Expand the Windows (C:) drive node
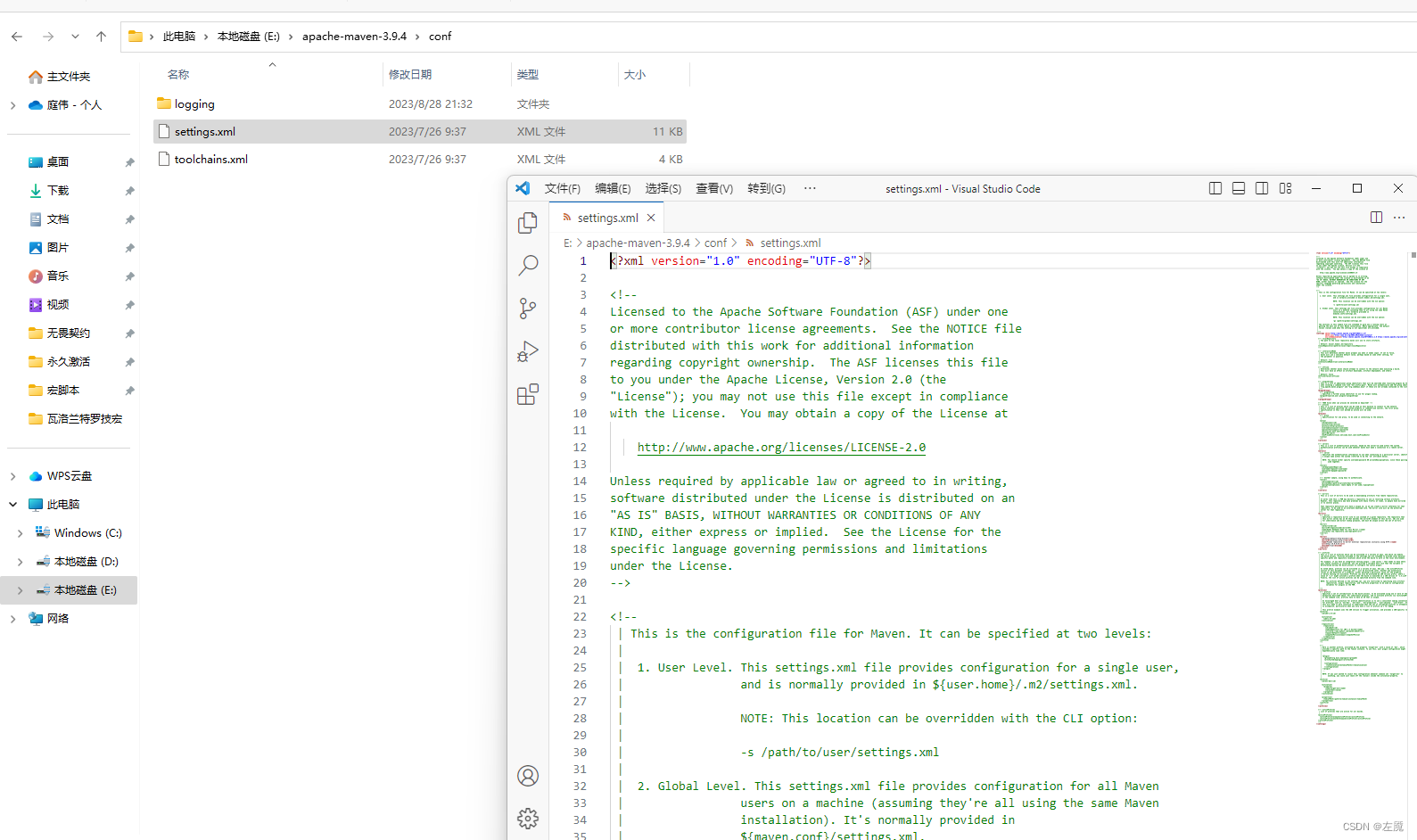The image size is (1417, 840). (20, 533)
